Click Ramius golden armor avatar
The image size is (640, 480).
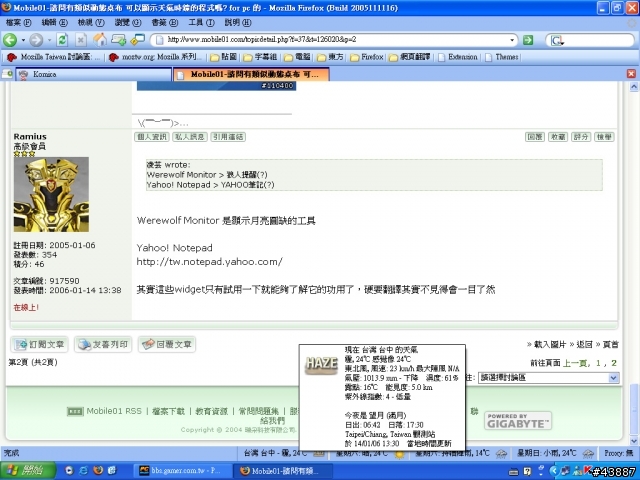click(x=51, y=195)
